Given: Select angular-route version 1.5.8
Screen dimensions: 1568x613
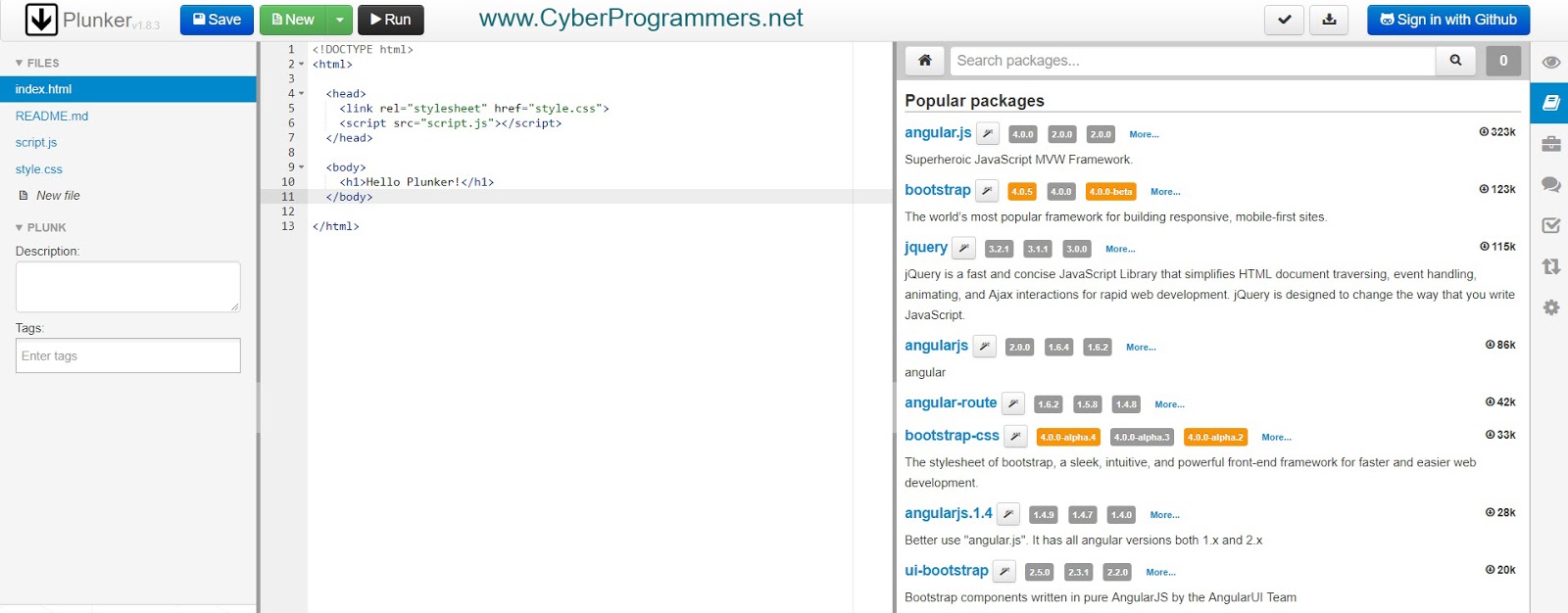Looking at the screenshot, I should pos(1087,404).
